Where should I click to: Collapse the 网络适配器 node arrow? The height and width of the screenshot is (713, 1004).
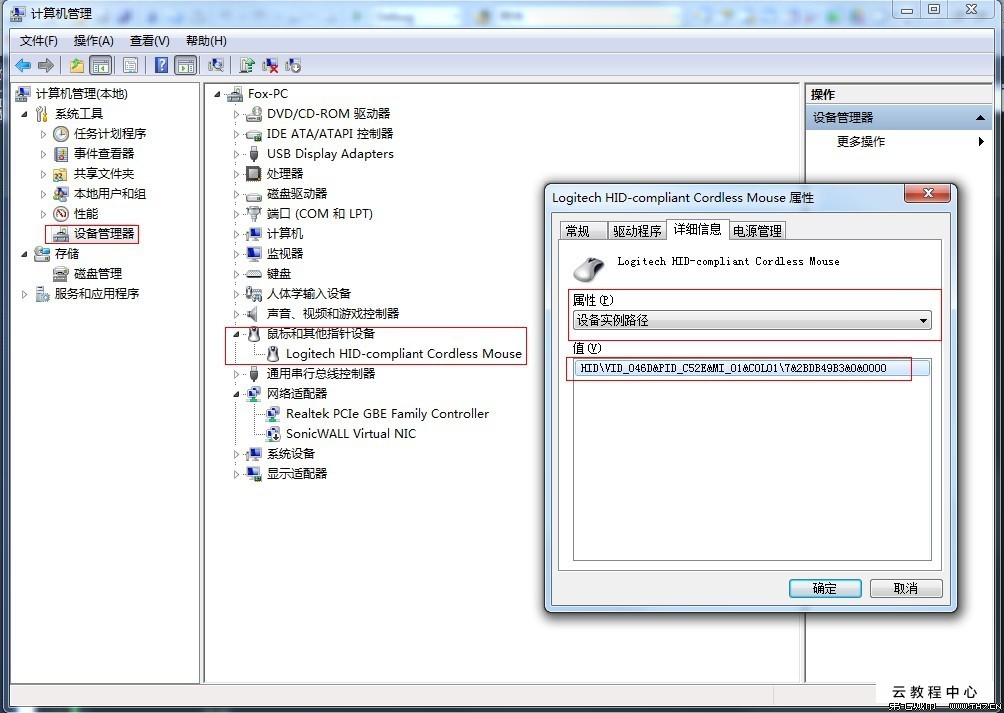click(236, 394)
